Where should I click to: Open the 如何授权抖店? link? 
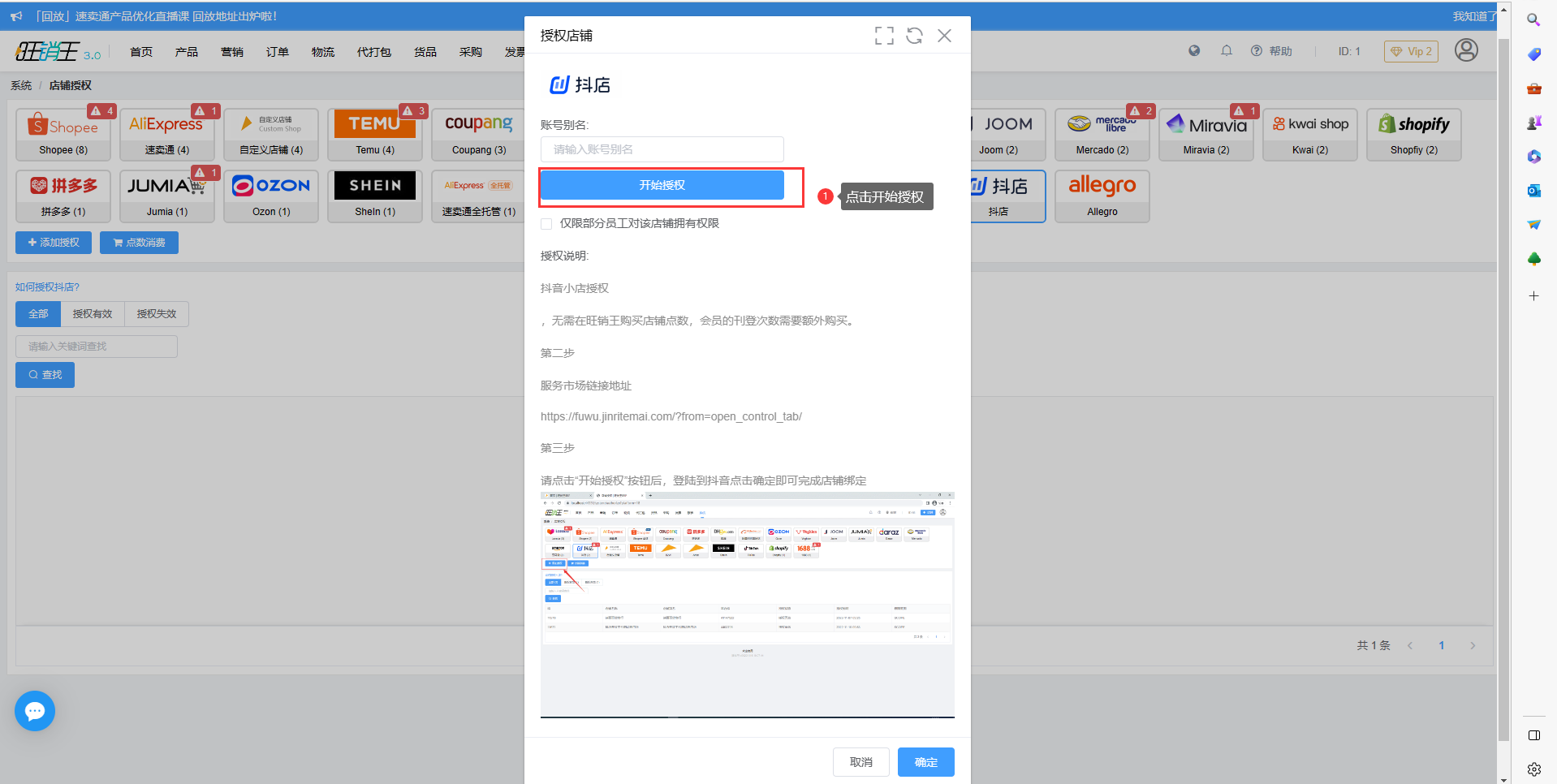click(47, 287)
